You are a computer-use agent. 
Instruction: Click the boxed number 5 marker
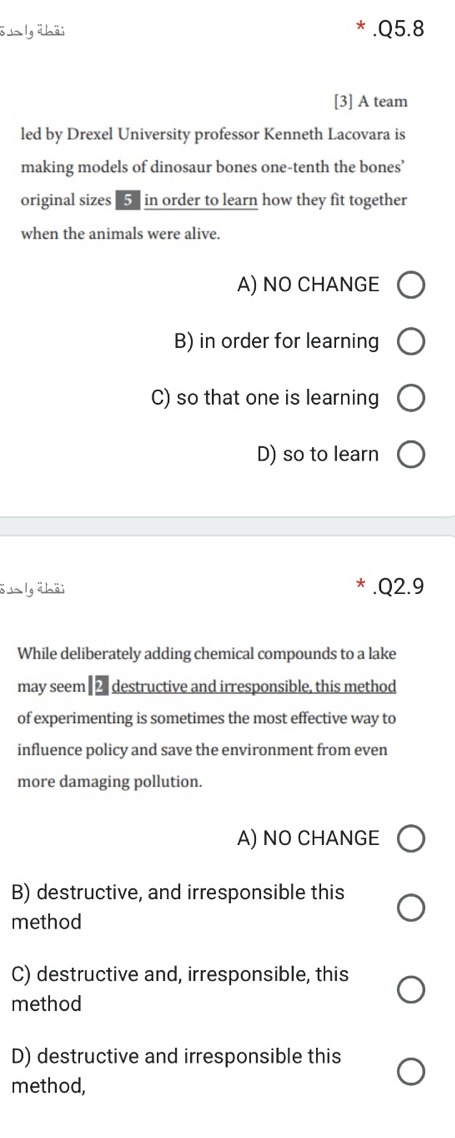tap(128, 201)
